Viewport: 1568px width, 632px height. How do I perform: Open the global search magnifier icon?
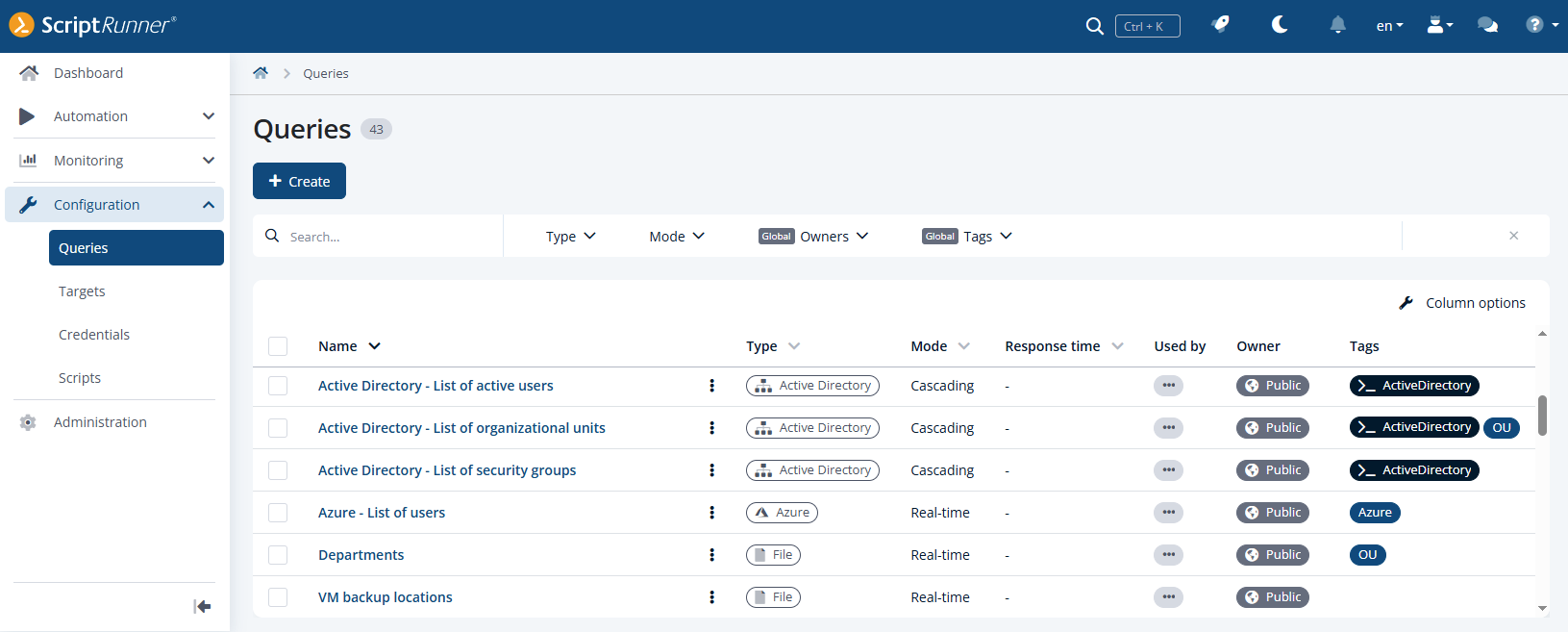pyautogui.click(x=1094, y=26)
